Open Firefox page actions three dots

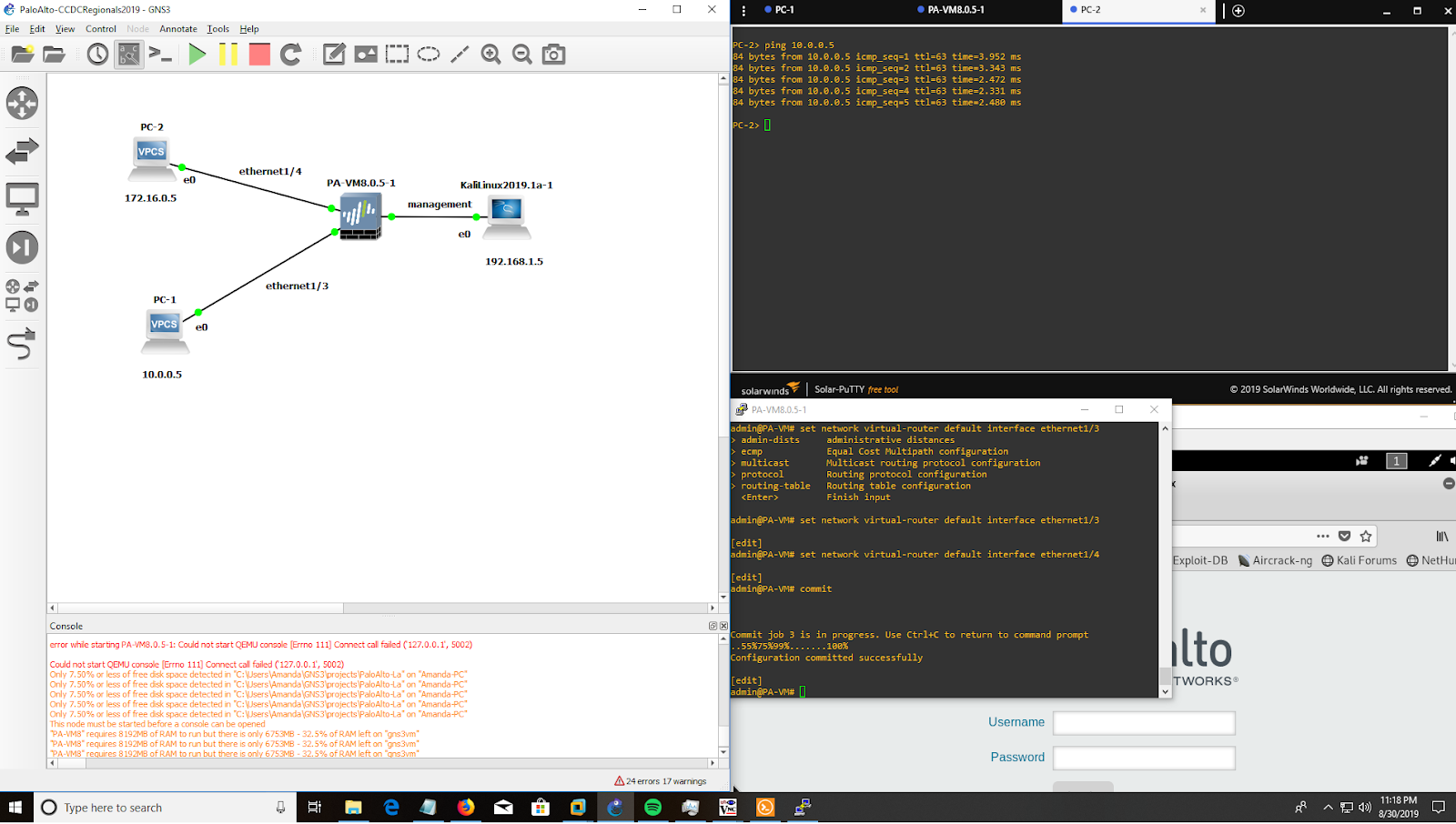[x=1323, y=537]
